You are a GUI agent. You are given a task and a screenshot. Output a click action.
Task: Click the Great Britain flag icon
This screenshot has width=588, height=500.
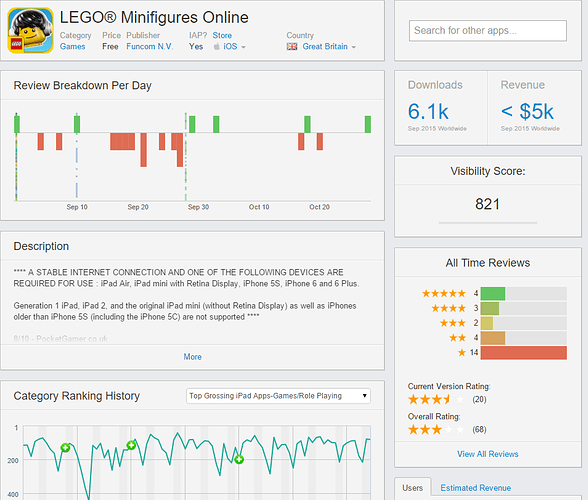[x=292, y=47]
